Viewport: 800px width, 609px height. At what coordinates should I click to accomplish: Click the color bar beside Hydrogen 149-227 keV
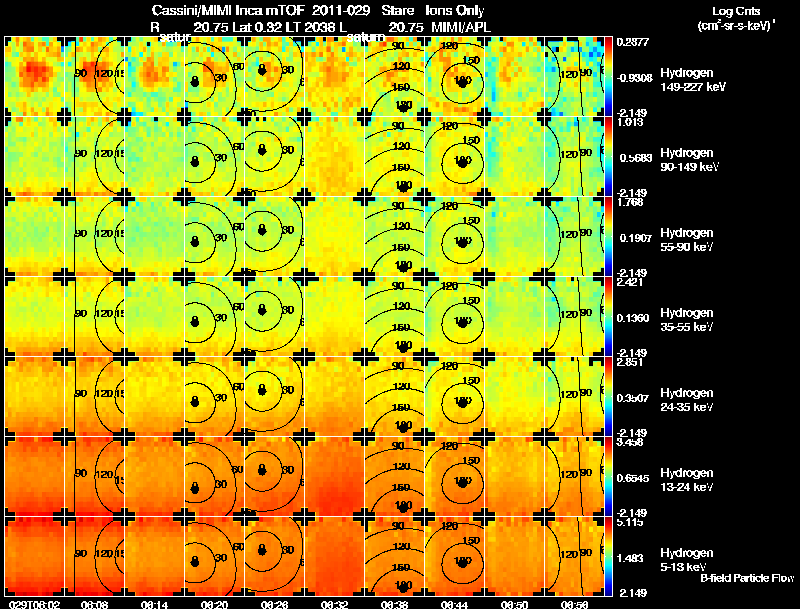coord(608,77)
